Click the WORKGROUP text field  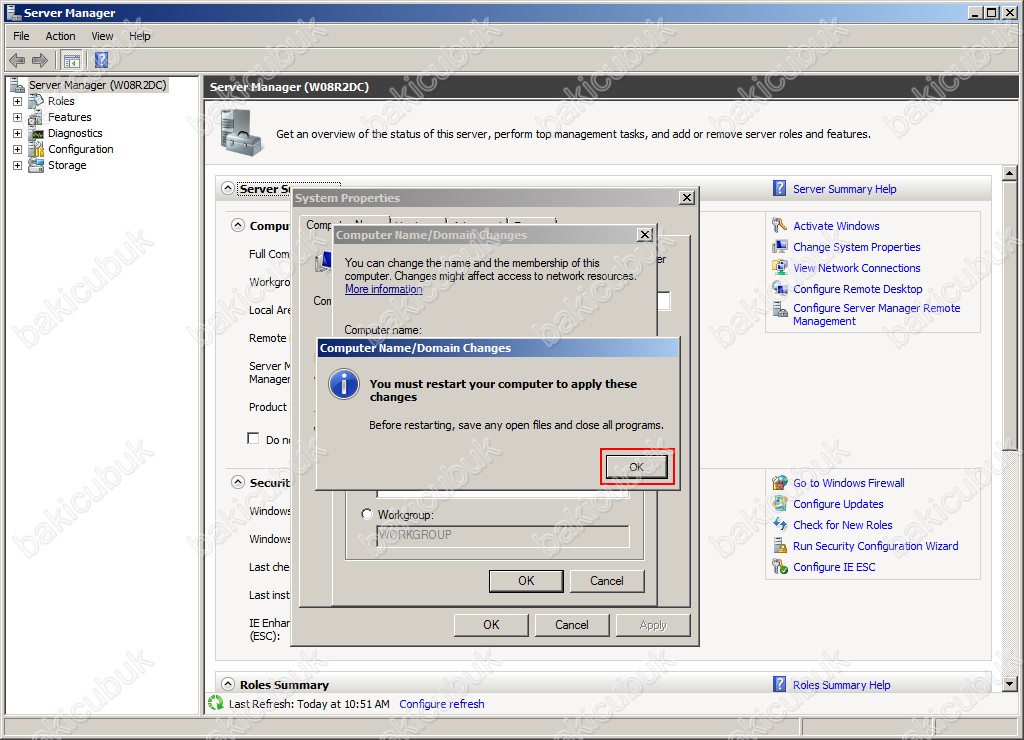503,536
